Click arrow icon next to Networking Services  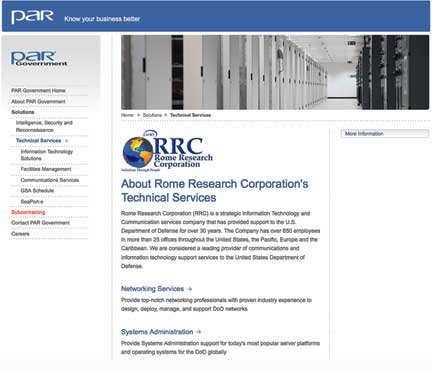(x=190, y=289)
